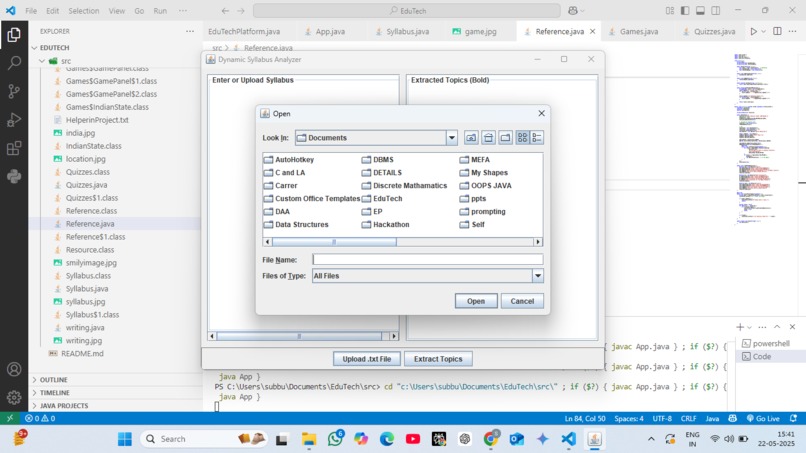Open WhatsApp from the taskbar
The width and height of the screenshot is (806, 453).
335,439
